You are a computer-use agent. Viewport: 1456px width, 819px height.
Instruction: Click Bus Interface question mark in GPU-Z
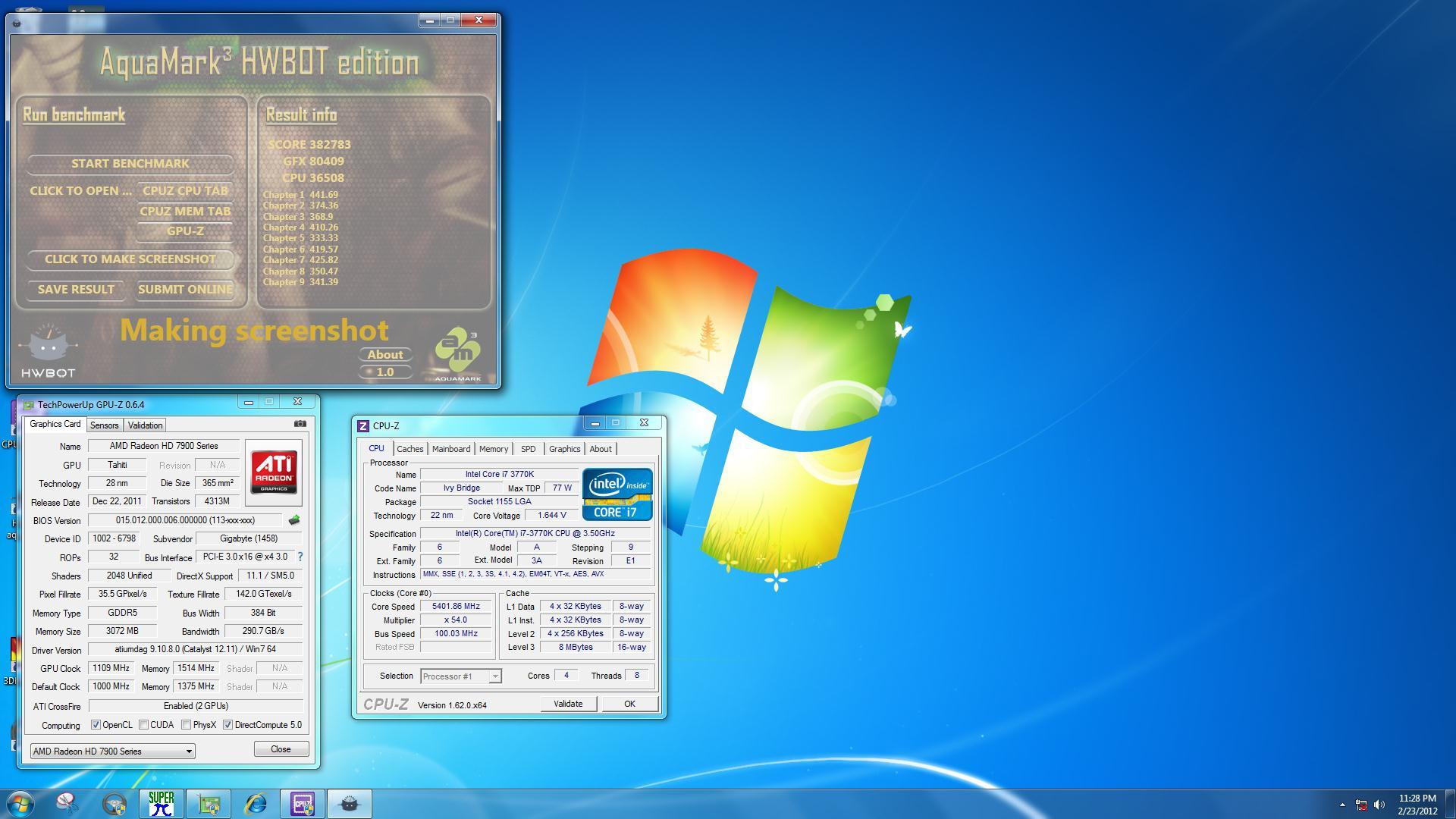(x=300, y=557)
